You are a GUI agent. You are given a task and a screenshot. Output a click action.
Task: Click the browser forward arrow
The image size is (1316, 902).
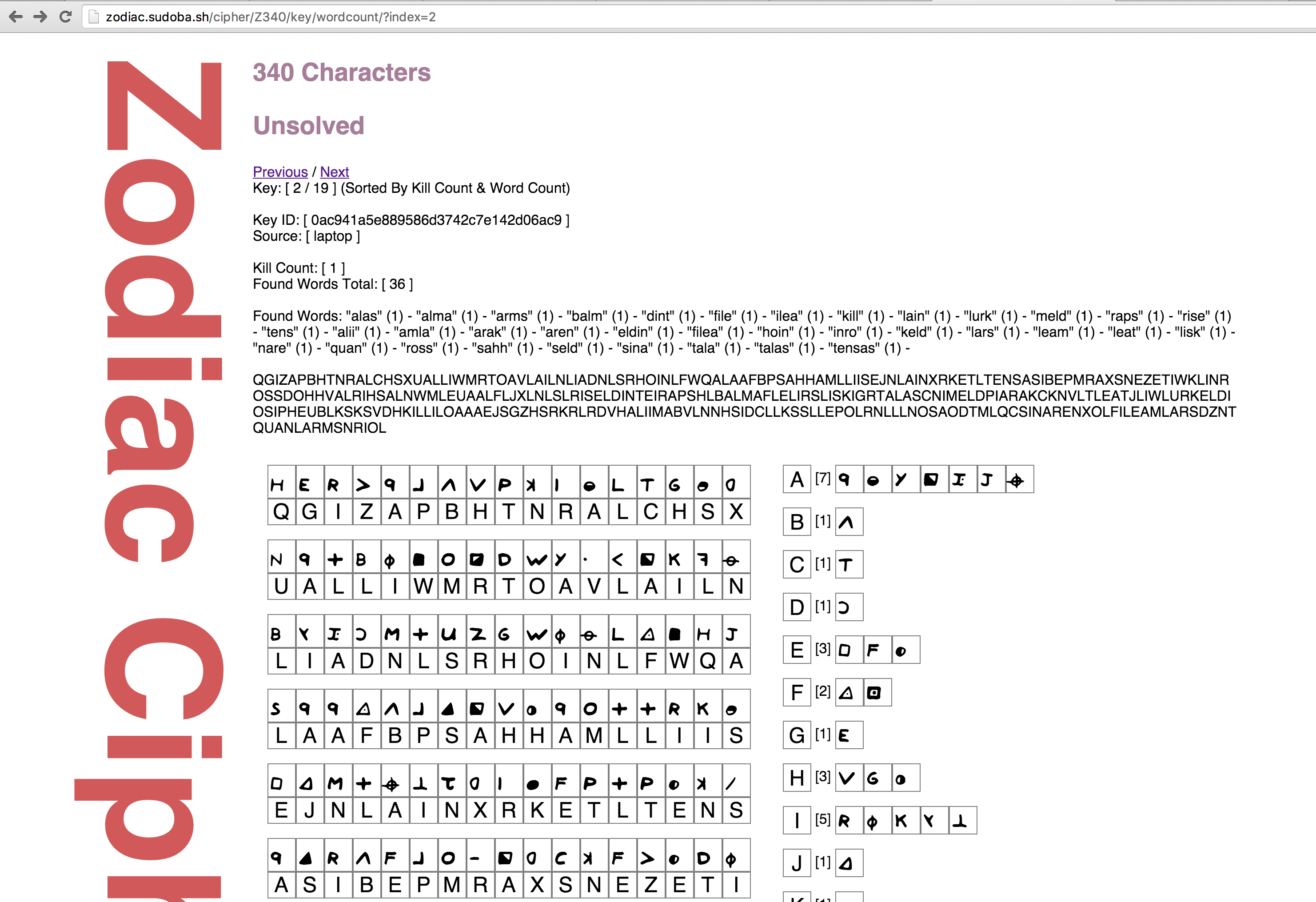tap(40, 17)
